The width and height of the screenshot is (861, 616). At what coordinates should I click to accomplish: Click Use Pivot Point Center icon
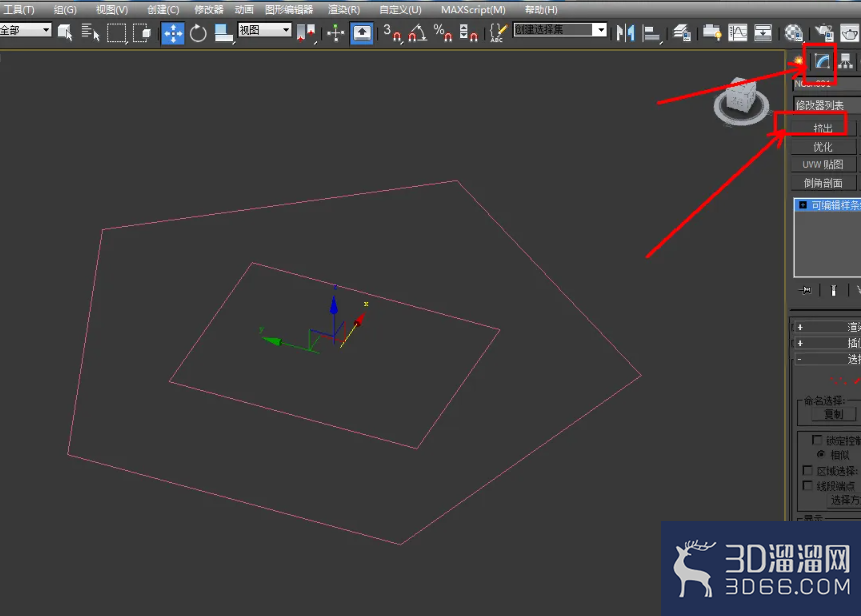click(306, 32)
